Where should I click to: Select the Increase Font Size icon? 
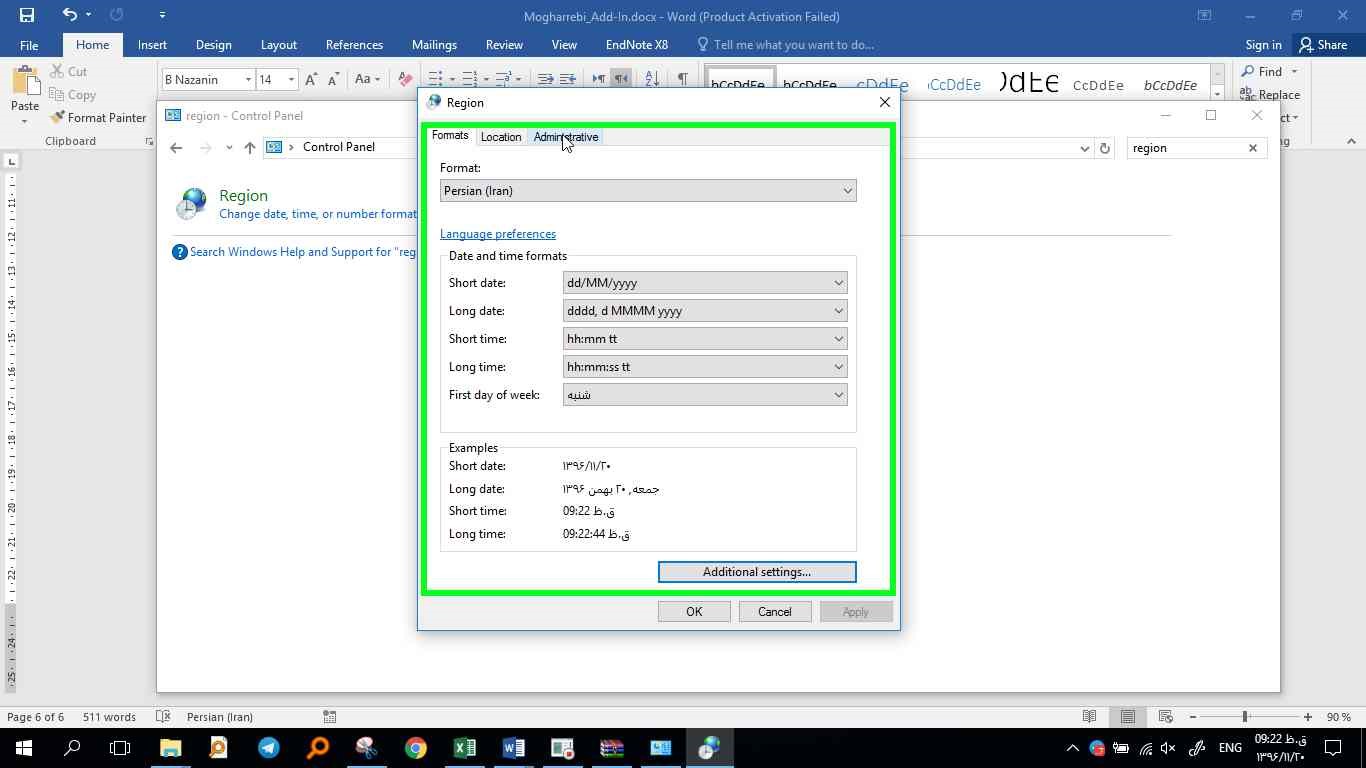(x=311, y=79)
